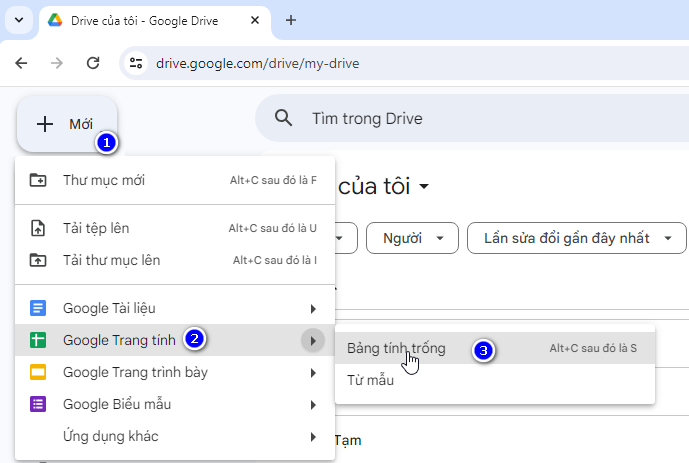
Task: Expand the Ứng dụng khác submenu arrow
Action: (x=313, y=437)
